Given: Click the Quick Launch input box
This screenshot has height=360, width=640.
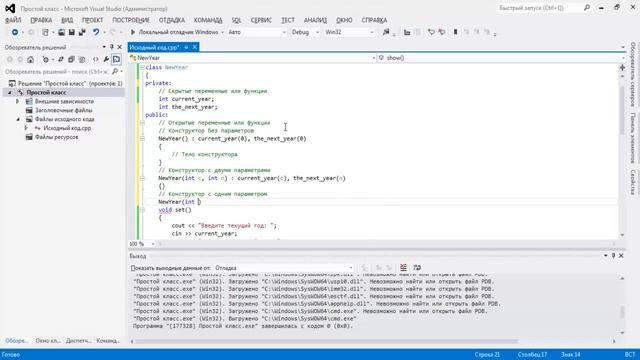Looking at the screenshot, I should [x=540, y=8].
